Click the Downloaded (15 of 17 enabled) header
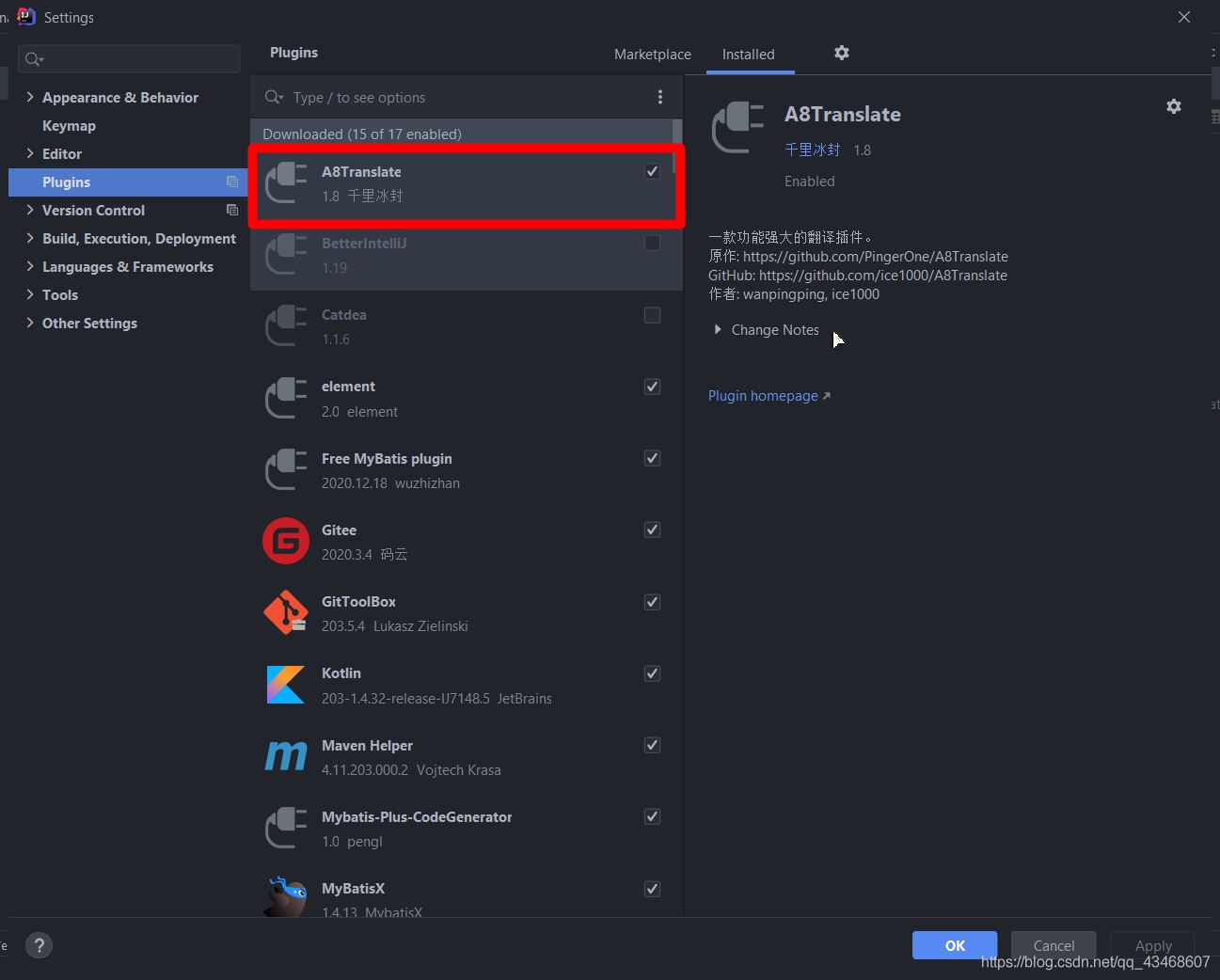 click(x=362, y=134)
